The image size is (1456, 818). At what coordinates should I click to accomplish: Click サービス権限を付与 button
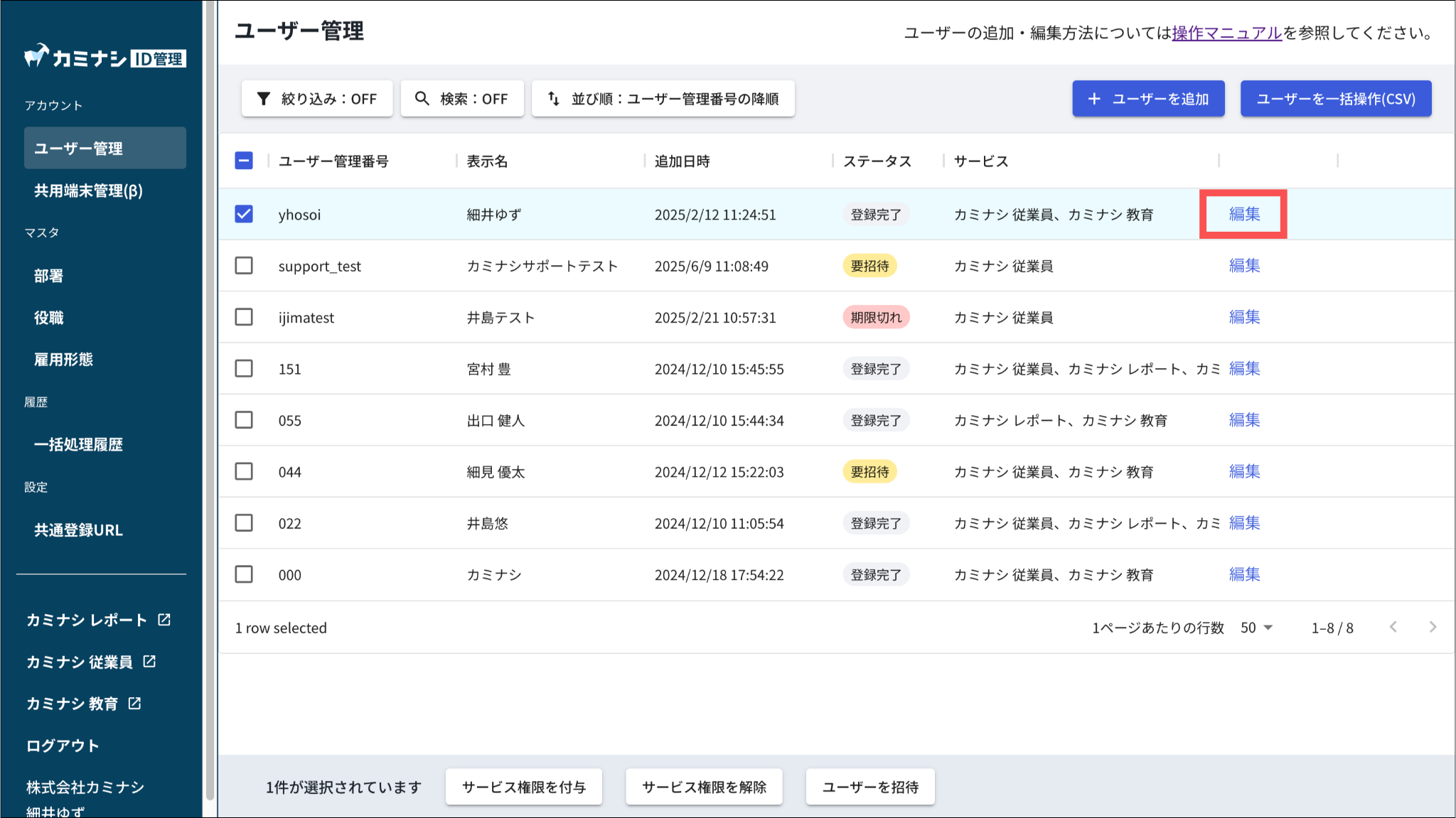(x=524, y=787)
